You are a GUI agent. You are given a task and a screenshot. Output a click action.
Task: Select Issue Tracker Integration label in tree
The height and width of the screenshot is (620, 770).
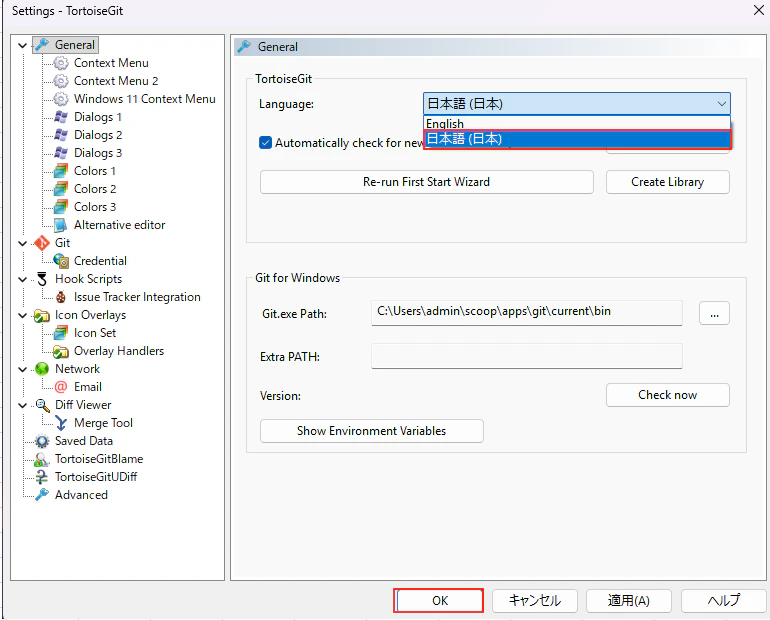point(137,297)
